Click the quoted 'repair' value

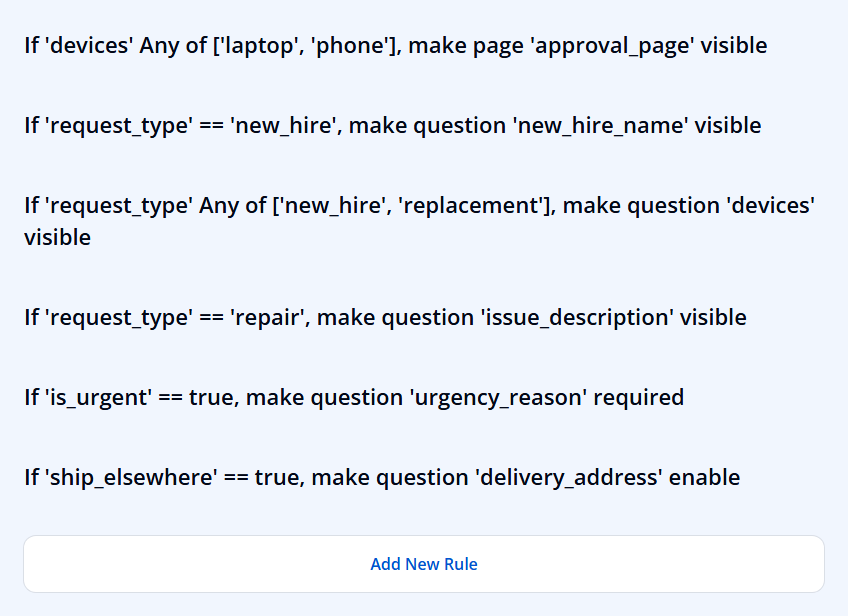[x=267, y=317]
